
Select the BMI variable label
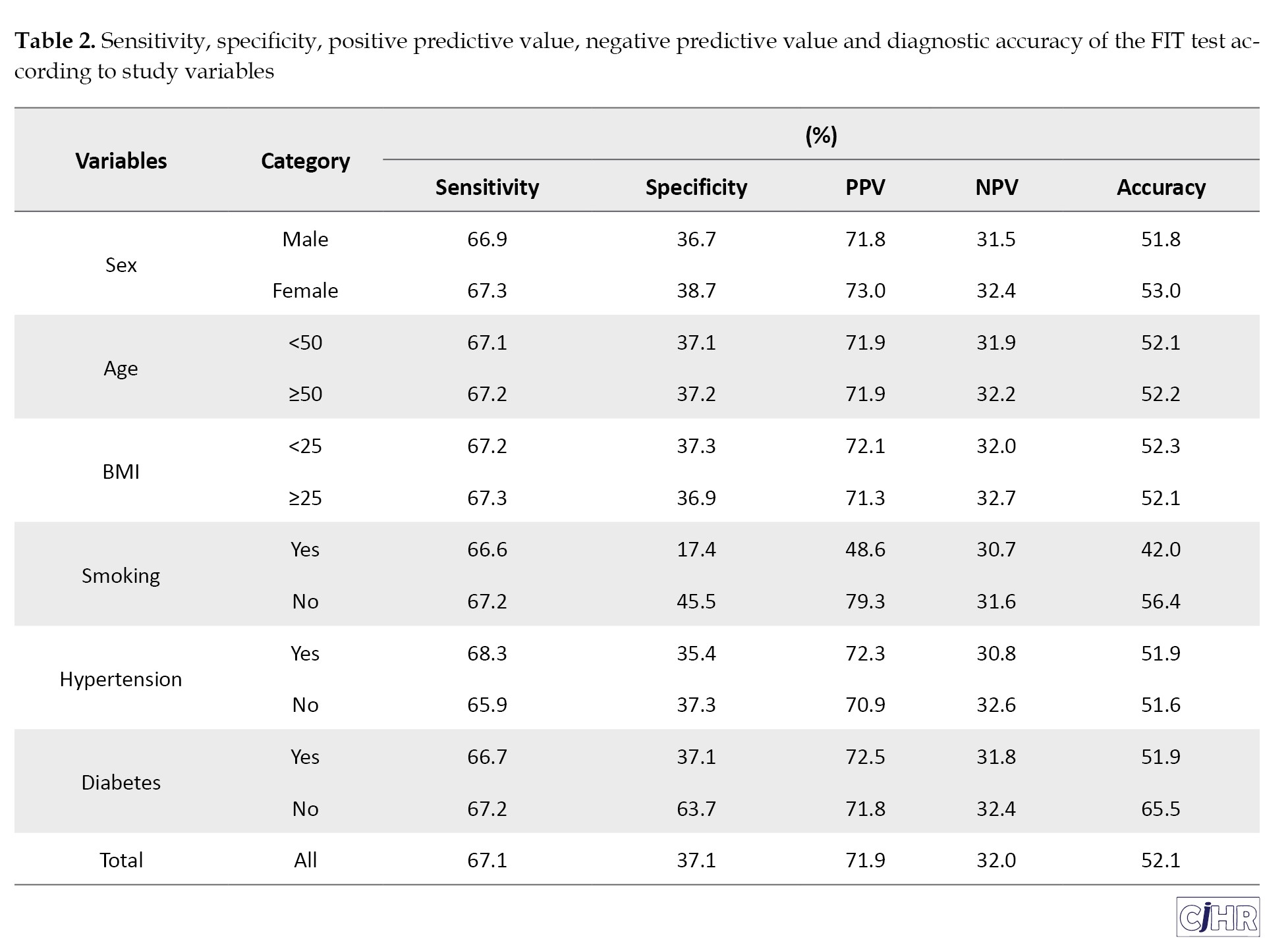(x=121, y=472)
